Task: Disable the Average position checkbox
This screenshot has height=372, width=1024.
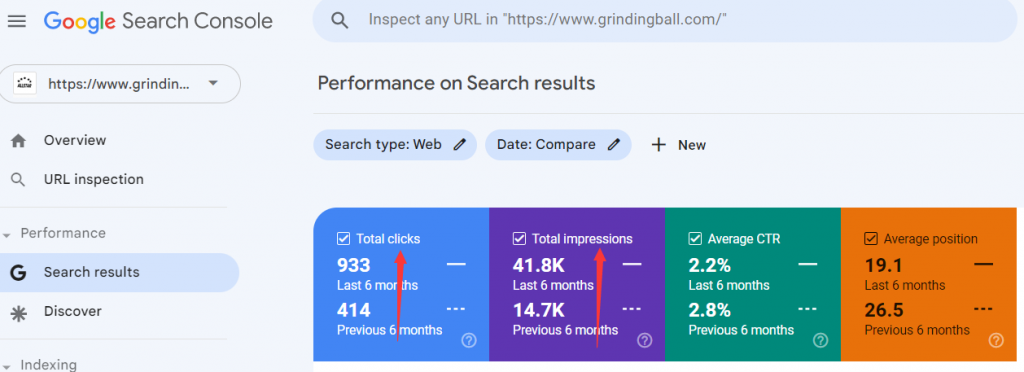Action: click(871, 239)
